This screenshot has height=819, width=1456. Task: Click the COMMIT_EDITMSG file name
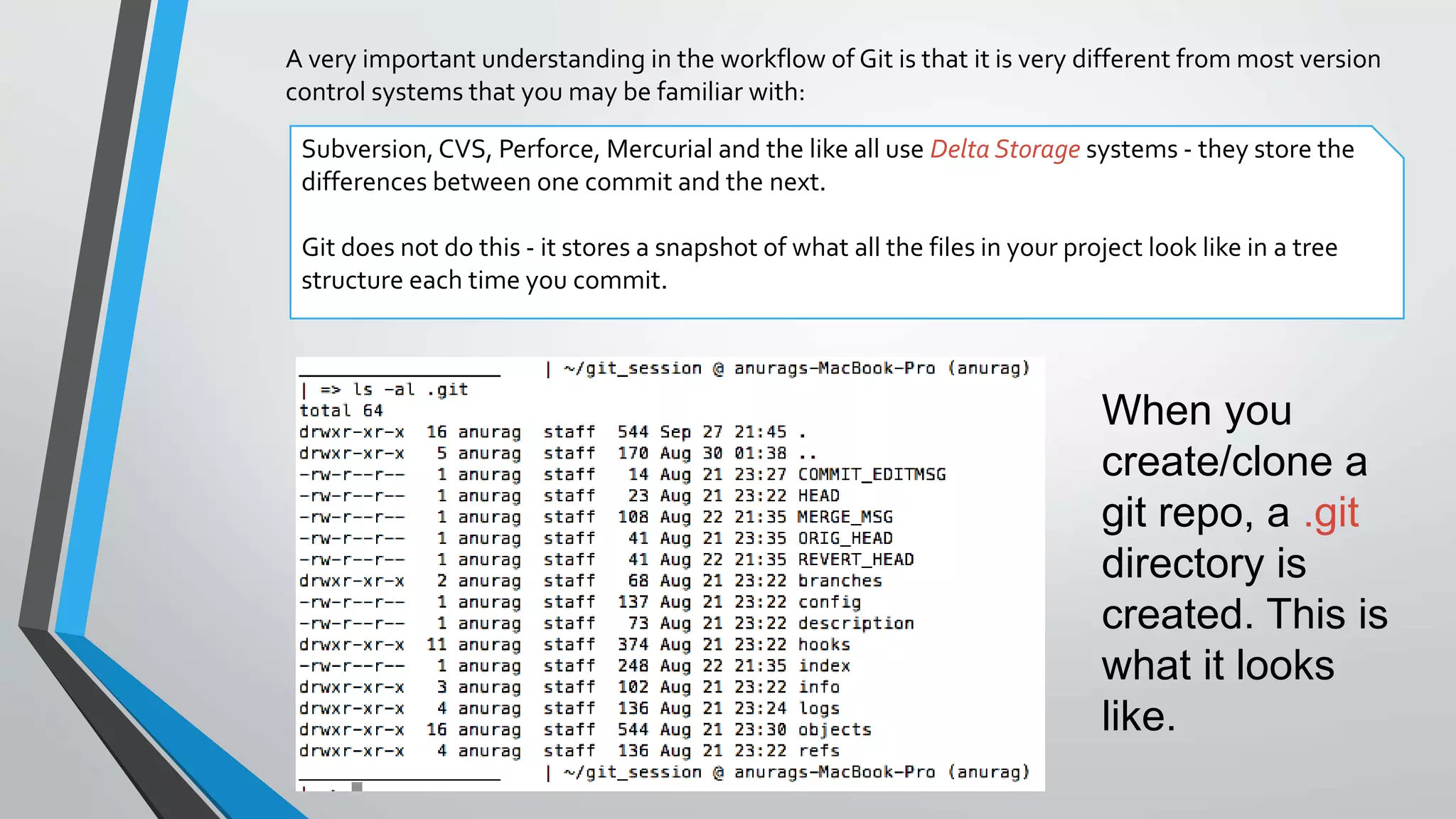tap(872, 474)
